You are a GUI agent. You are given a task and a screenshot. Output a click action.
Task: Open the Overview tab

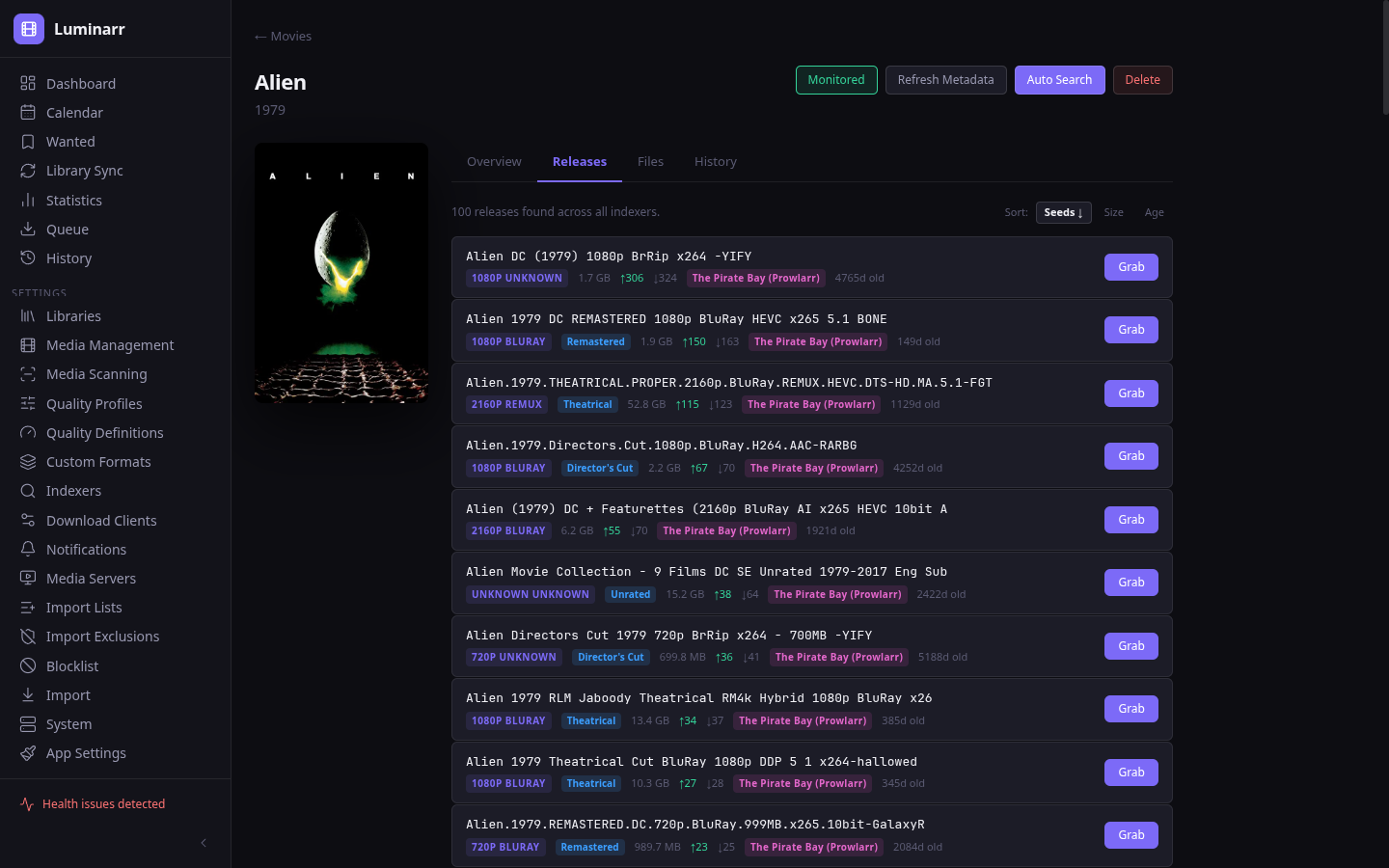click(x=494, y=161)
